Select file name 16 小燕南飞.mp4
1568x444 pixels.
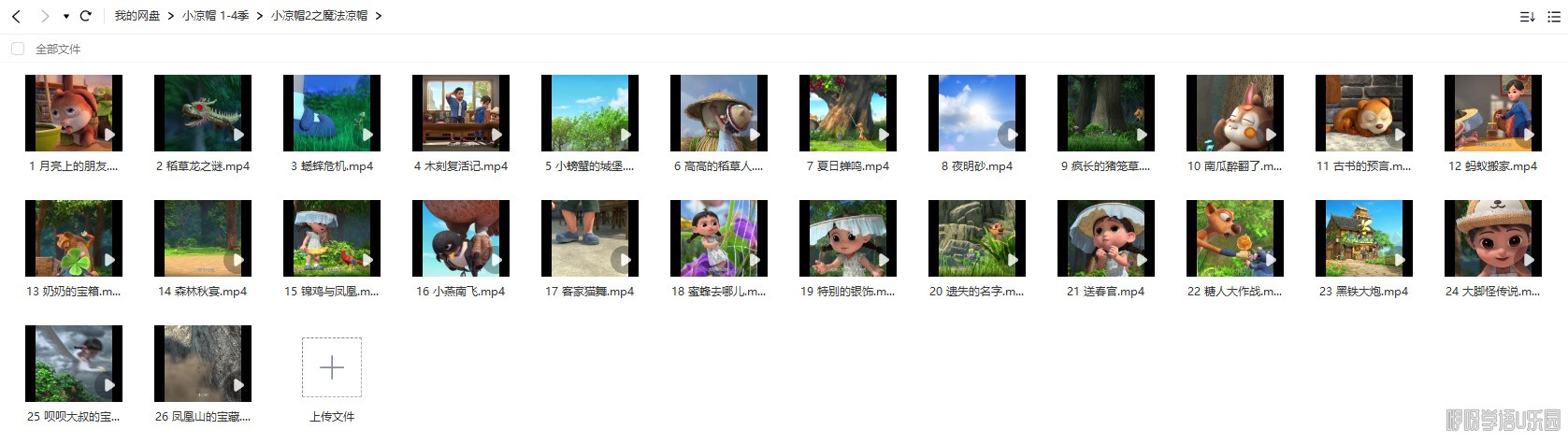click(x=461, y=292)
